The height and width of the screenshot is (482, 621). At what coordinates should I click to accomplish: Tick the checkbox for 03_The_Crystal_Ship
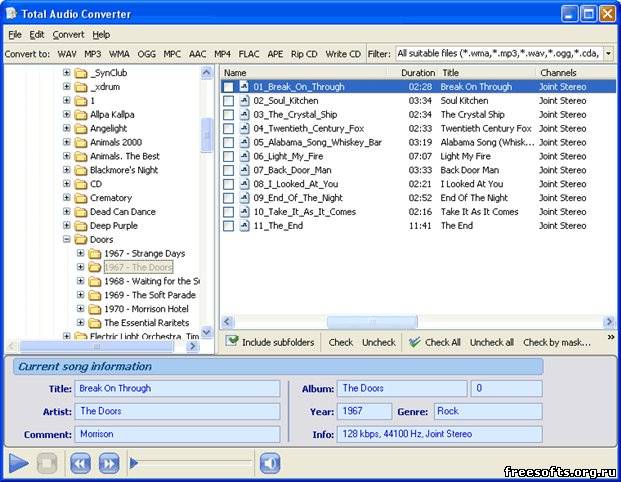tap(229, 114)
